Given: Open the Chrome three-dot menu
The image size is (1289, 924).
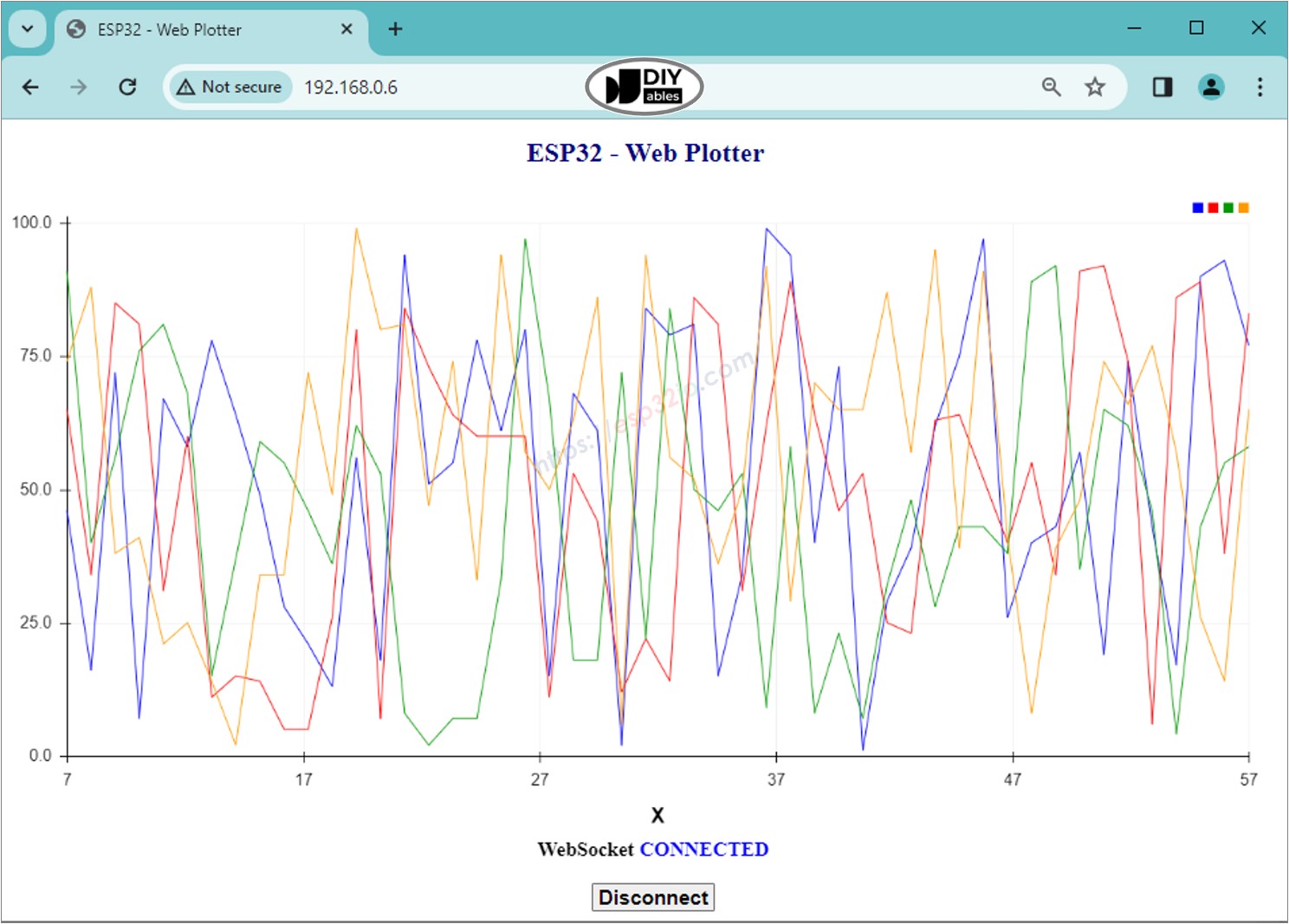Looking at the screenshot, I should pyautogui.click(x=1259, y=87).
